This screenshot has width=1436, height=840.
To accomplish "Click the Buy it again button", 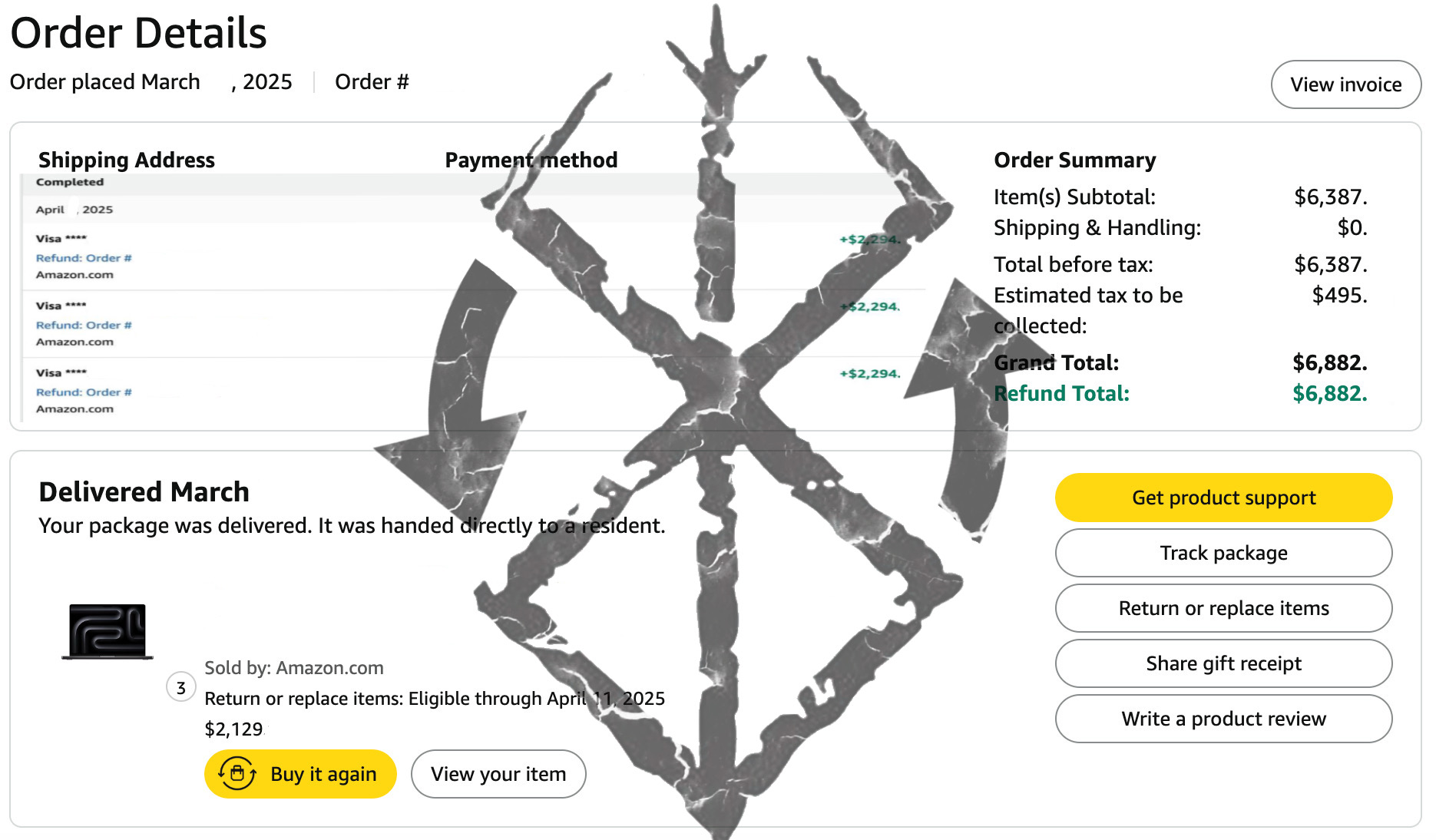I will pos(300,774).
